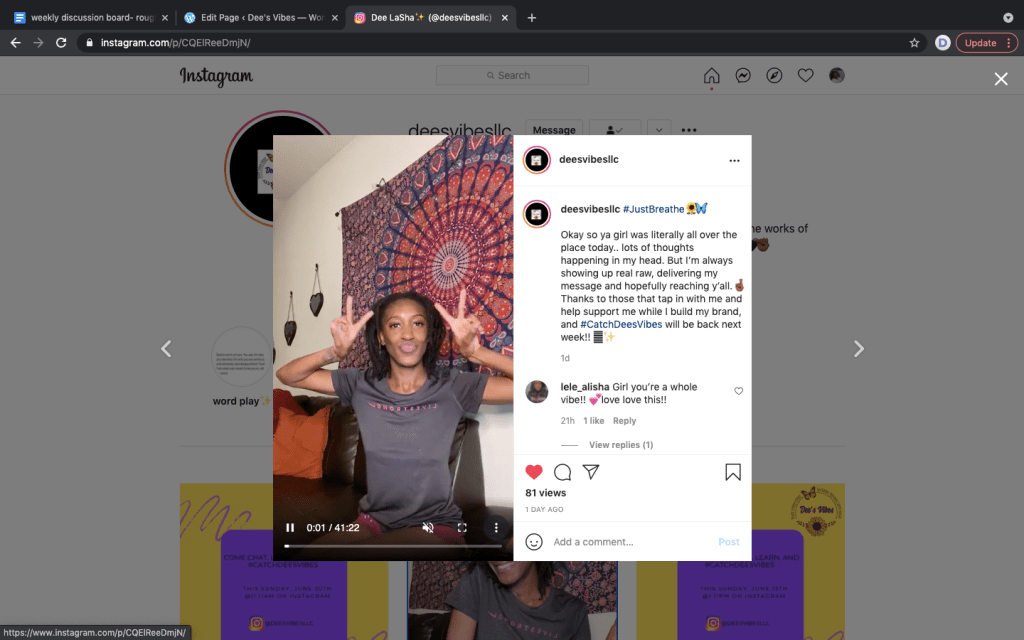This screenshot has width=1024, height=640.
Task: Click the comment speech bubble icon
Action: point(562,472)
